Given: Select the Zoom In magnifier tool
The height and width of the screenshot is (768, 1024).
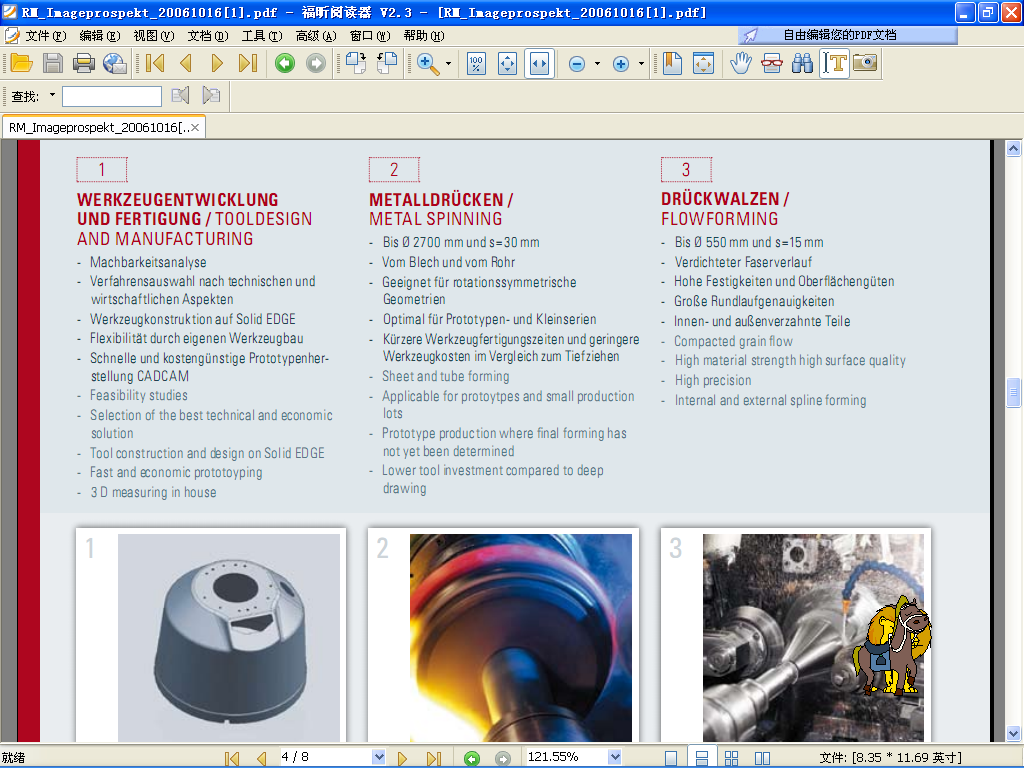Looking at the screenshot, I should (428, 63).
